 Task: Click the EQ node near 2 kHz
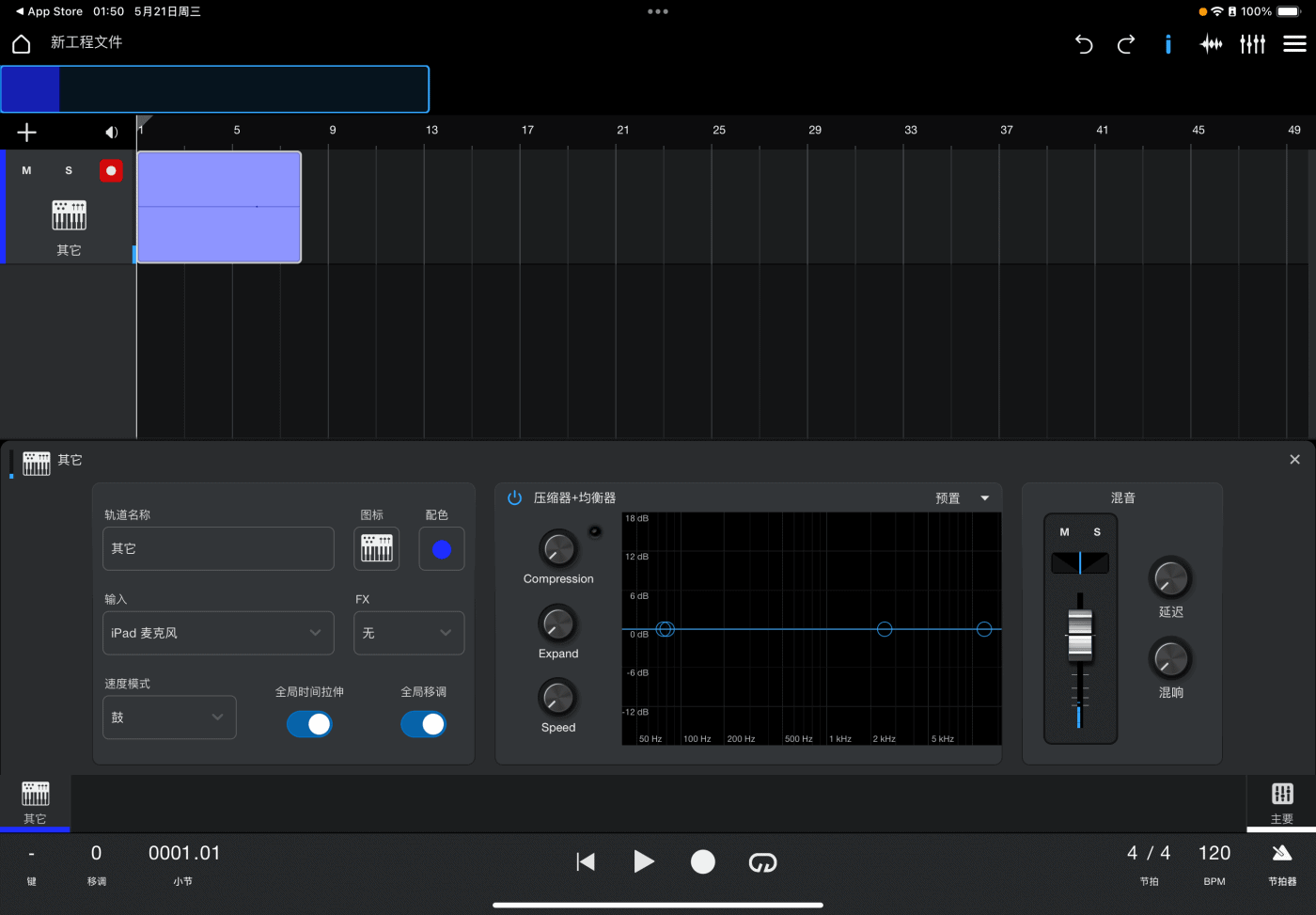click(x=885, y=629)
